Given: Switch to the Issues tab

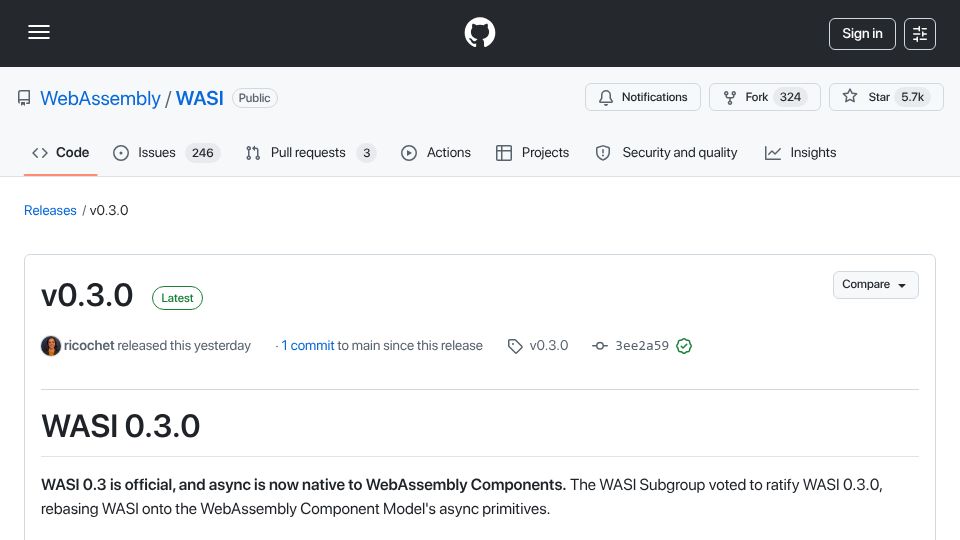Looking at the screenshot, I should point(167,152).
